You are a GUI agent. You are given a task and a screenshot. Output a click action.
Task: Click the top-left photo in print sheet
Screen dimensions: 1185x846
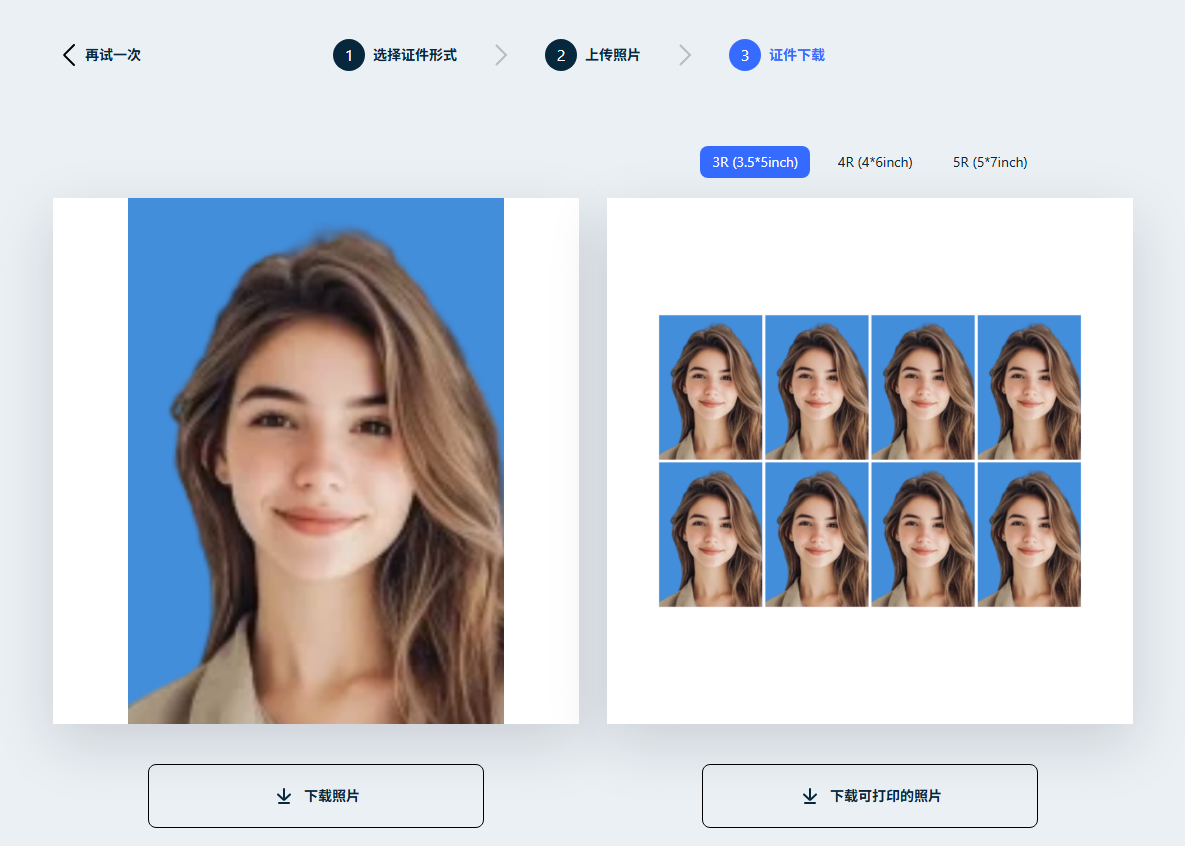coord(710,387)
